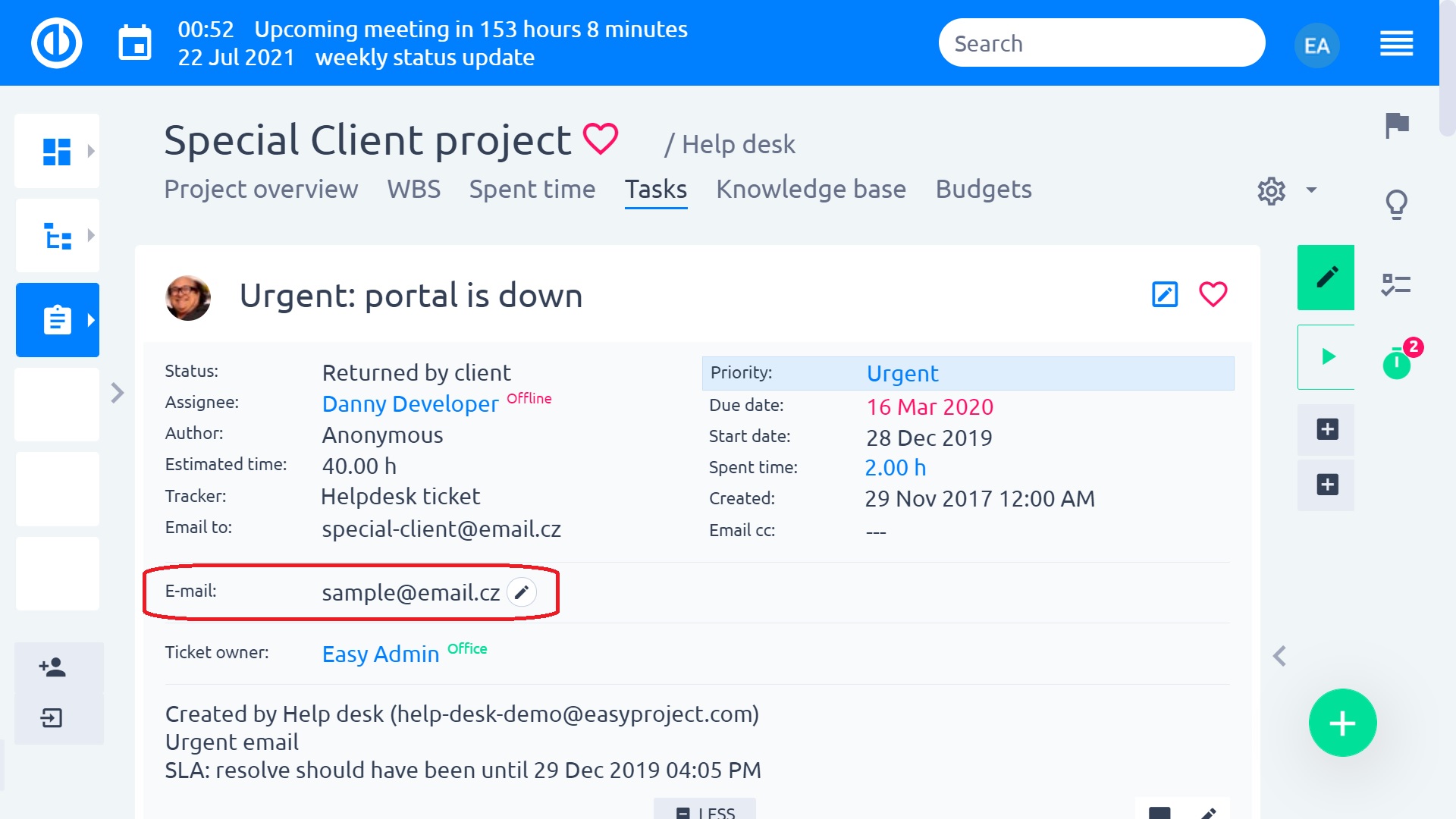1456x819 pixels.
Task: Expand the dropdown arrow beside gear
Action: [1311, 190]
